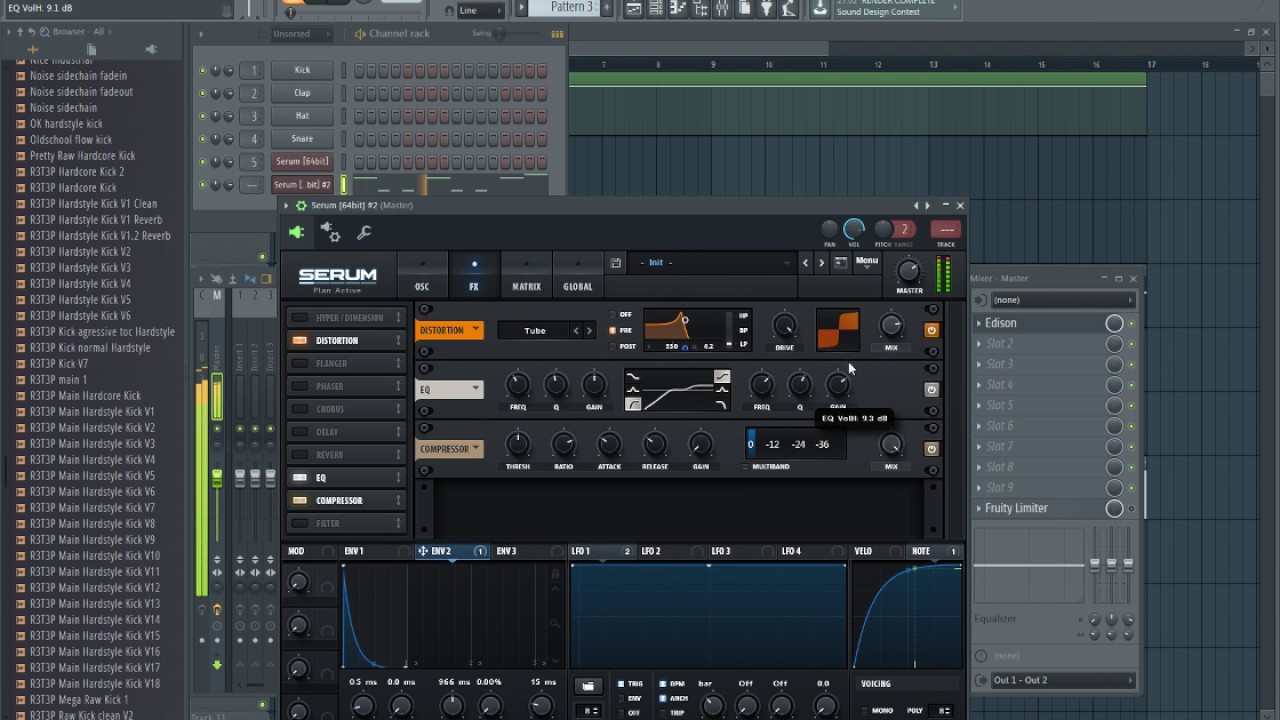Viewport: 1280px width, 720px height.
Task: Select next distortion type arrow next to Tube
Action: point(589,330)
